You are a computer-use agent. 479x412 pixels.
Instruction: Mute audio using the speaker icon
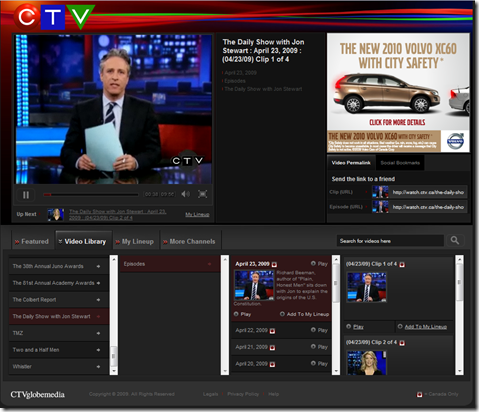tap(186, 194)
